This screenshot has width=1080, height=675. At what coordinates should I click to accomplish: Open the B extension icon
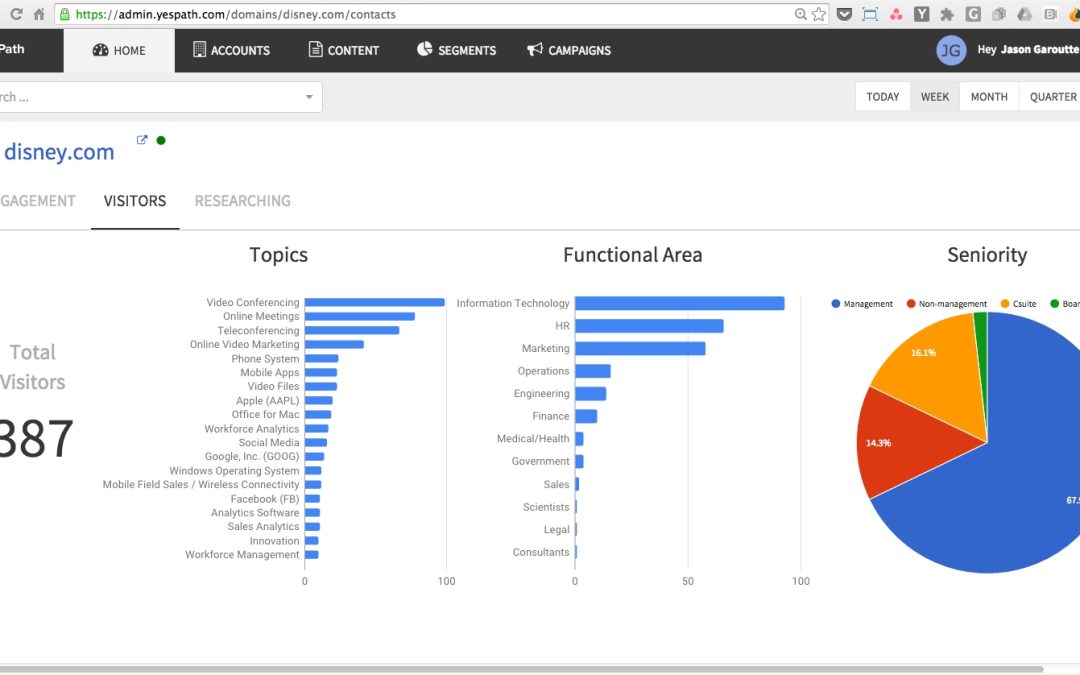(x=1050, y=14)
